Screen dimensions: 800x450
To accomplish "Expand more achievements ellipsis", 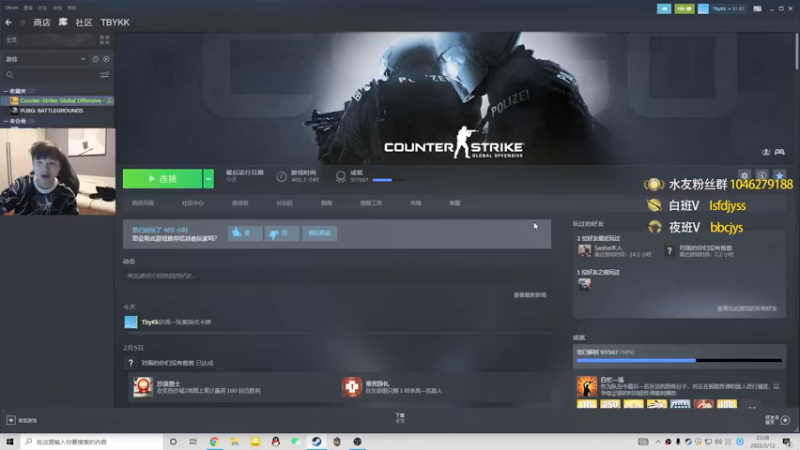I will (x=752, y=406).
